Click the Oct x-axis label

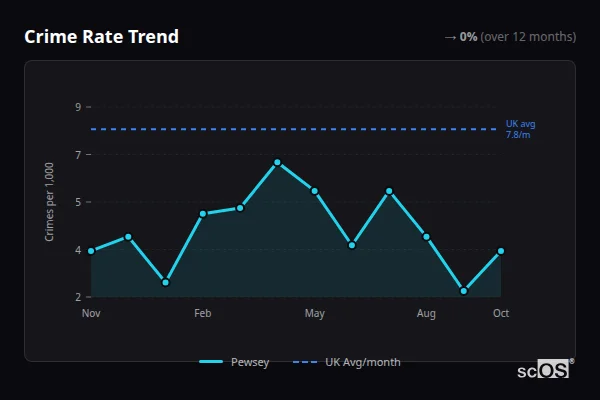[501, 313]
